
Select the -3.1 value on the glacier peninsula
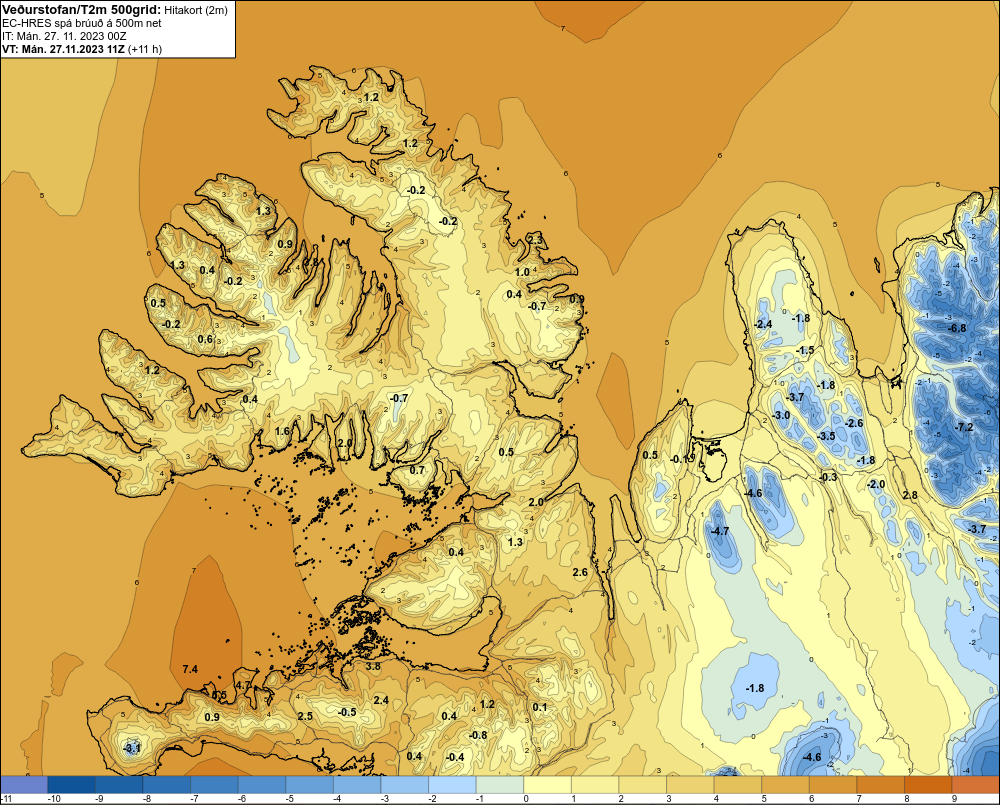132,748
